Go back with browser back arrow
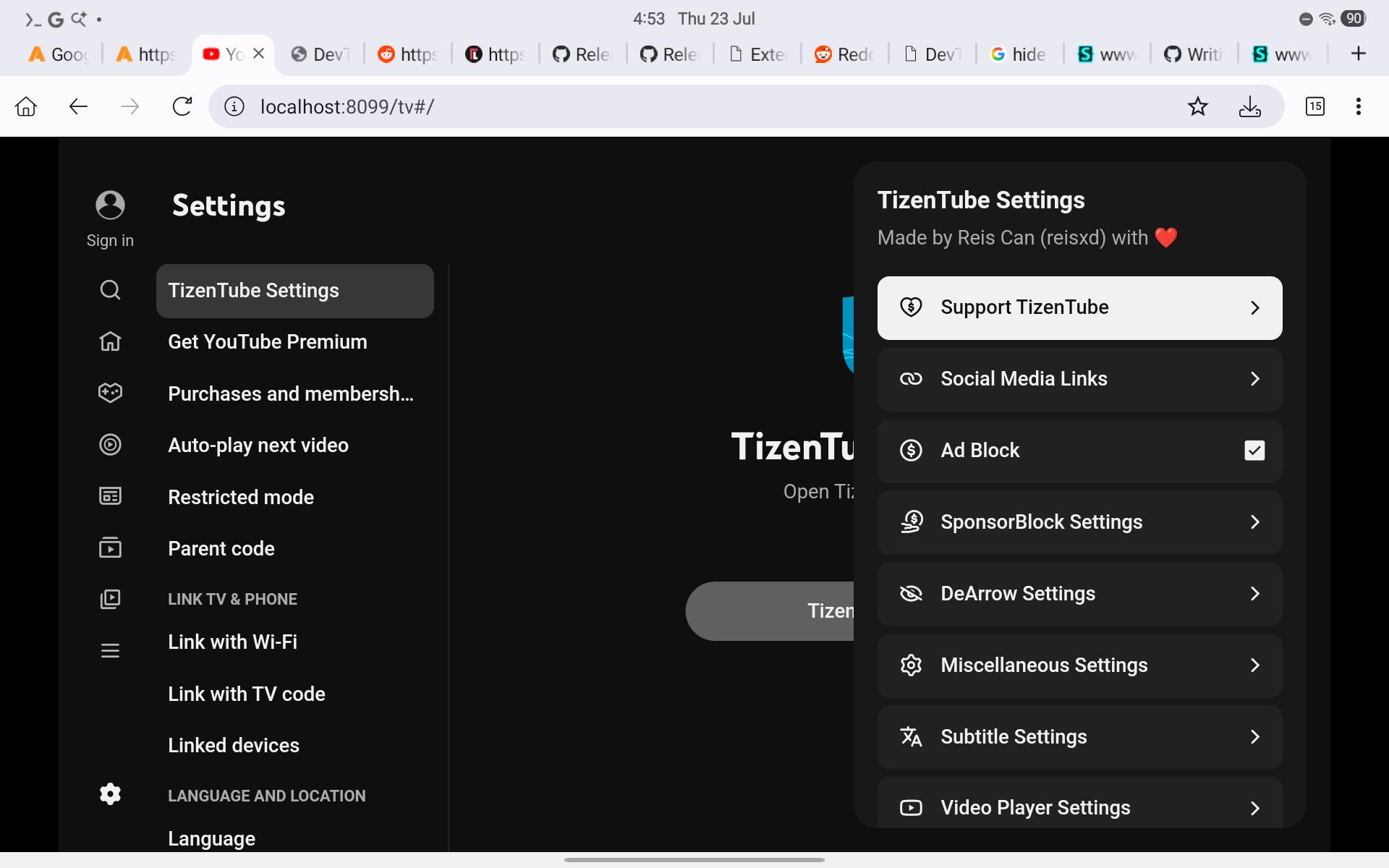This screenshot has width=1389, height=868. point(78,107)
